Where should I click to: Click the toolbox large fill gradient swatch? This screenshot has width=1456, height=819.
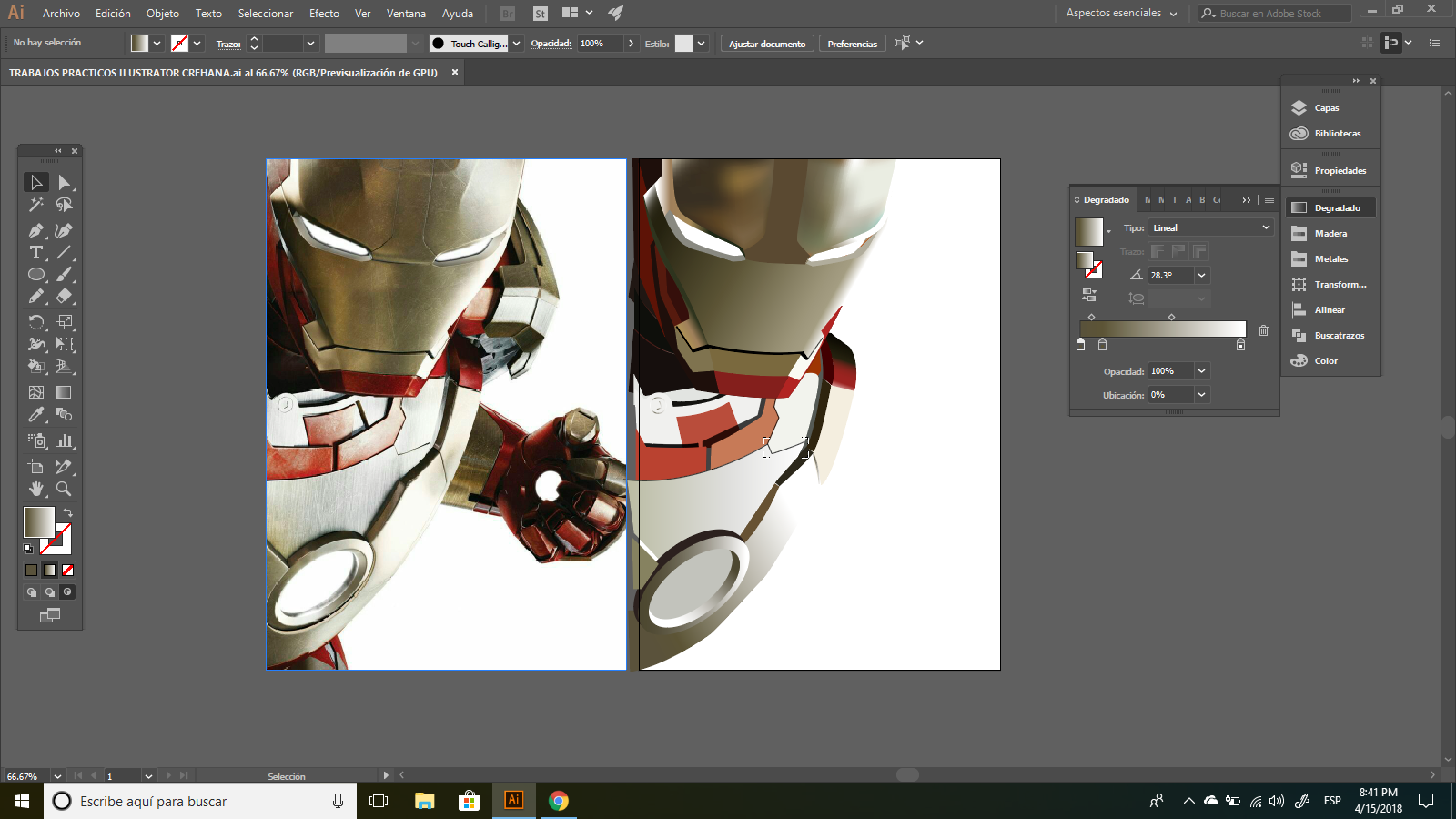pyautogui.click(x=38, y=521)
